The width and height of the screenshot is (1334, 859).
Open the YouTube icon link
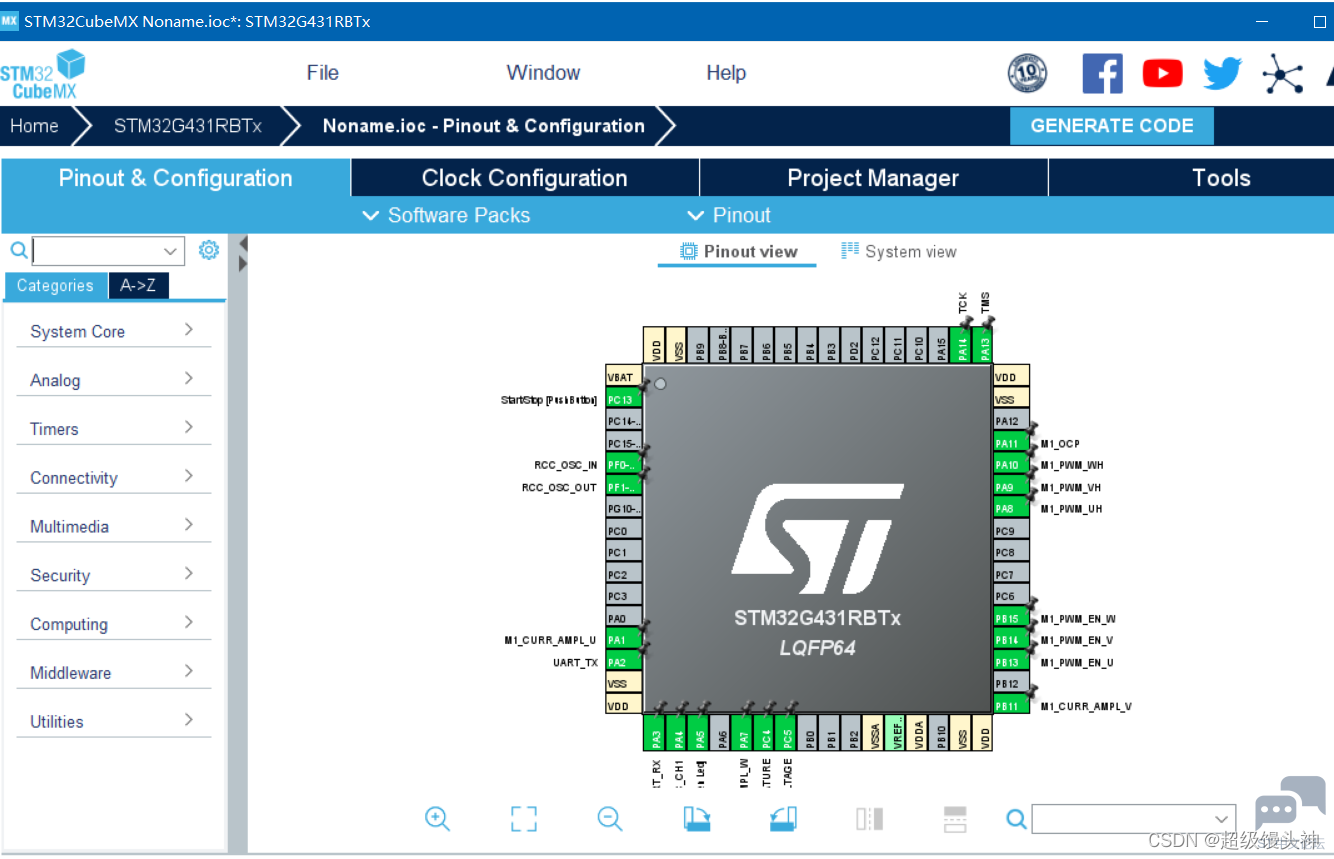pos(1162,74)
